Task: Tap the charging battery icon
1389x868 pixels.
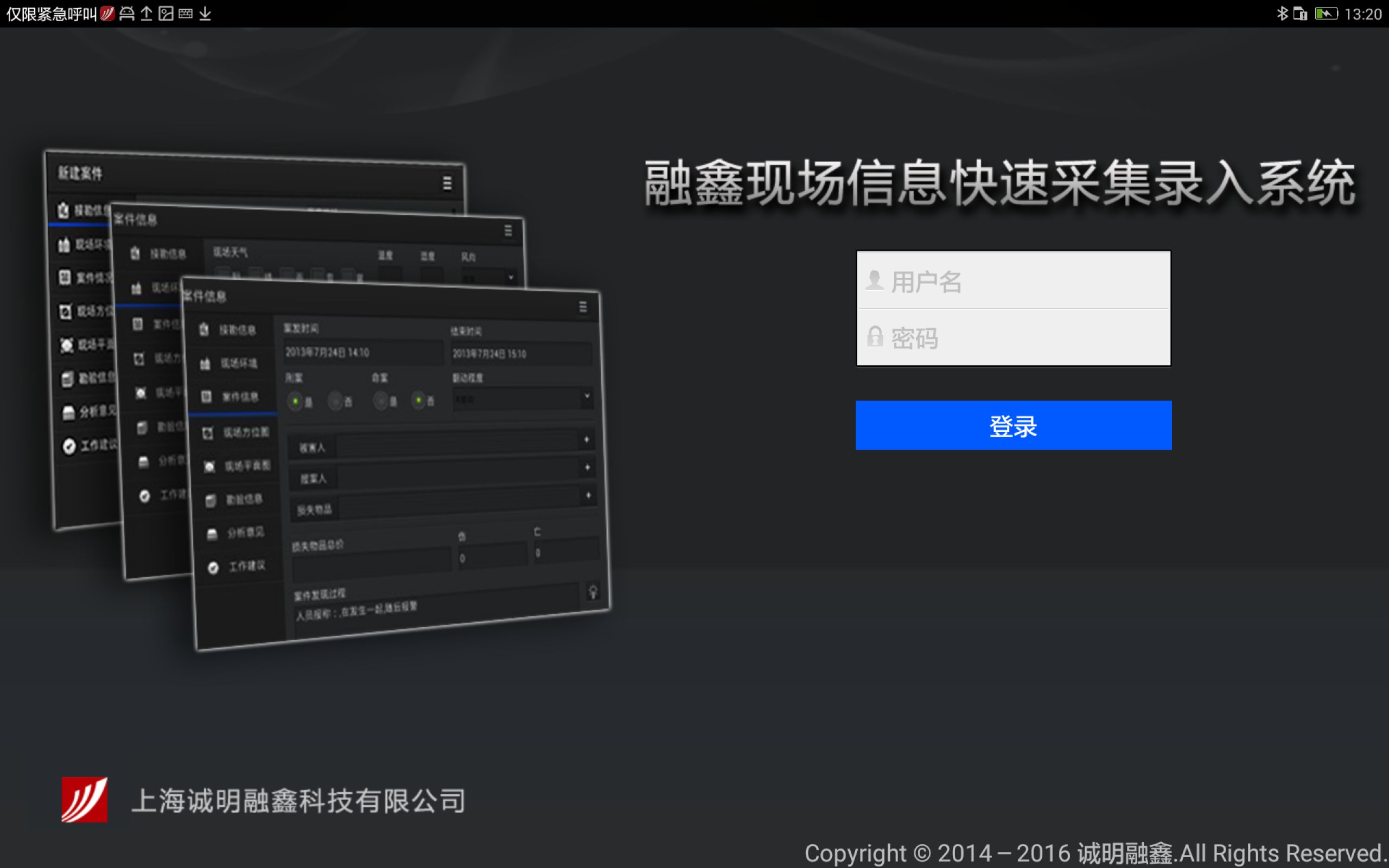Action: [1326, 13]
